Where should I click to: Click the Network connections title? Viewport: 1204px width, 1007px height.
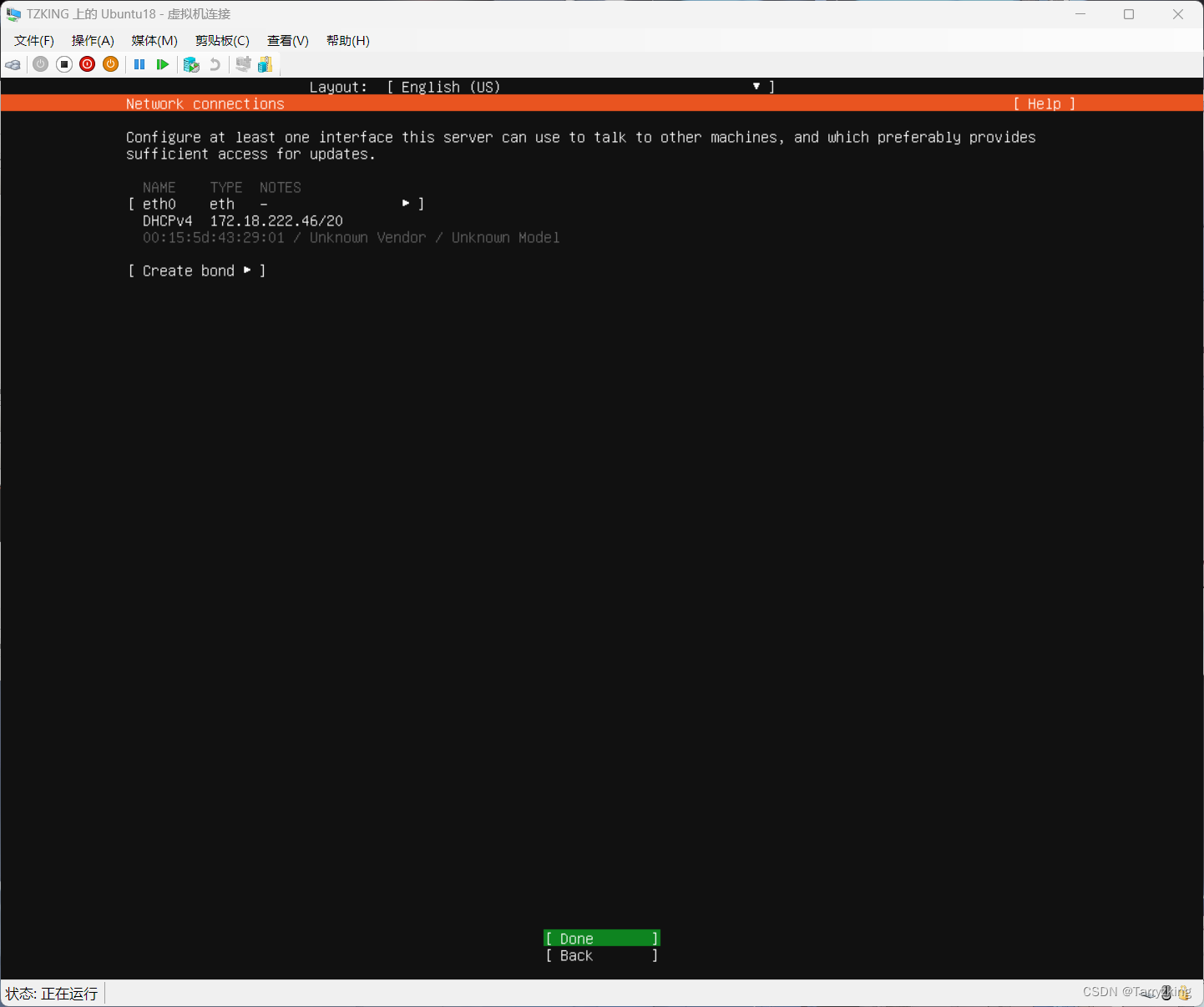pos(205,104)
